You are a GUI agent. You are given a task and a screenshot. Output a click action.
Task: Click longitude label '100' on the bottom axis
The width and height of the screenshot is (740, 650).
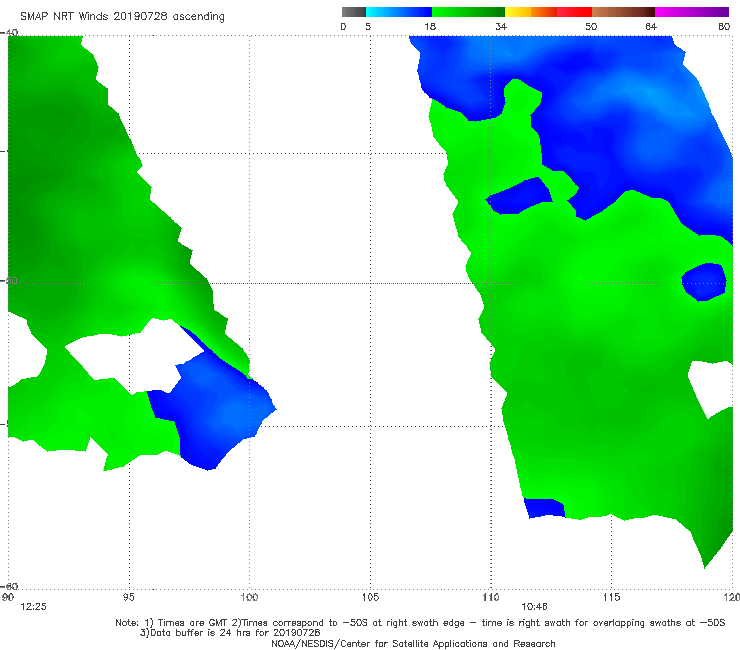(x=249, y=598)
